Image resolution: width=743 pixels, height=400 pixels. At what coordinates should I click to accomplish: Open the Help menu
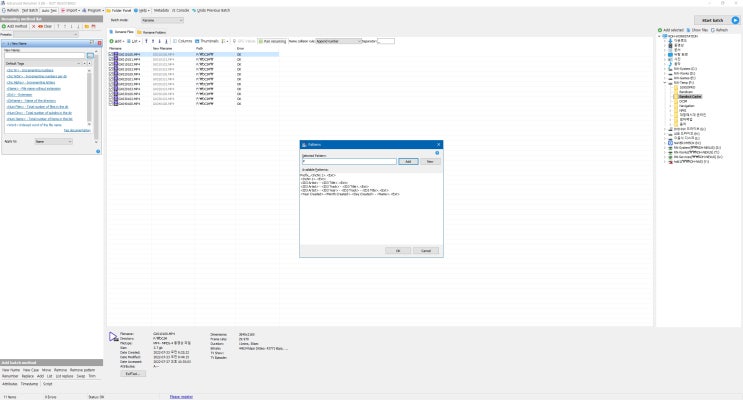pyautogui.click(x=142, y=10)
